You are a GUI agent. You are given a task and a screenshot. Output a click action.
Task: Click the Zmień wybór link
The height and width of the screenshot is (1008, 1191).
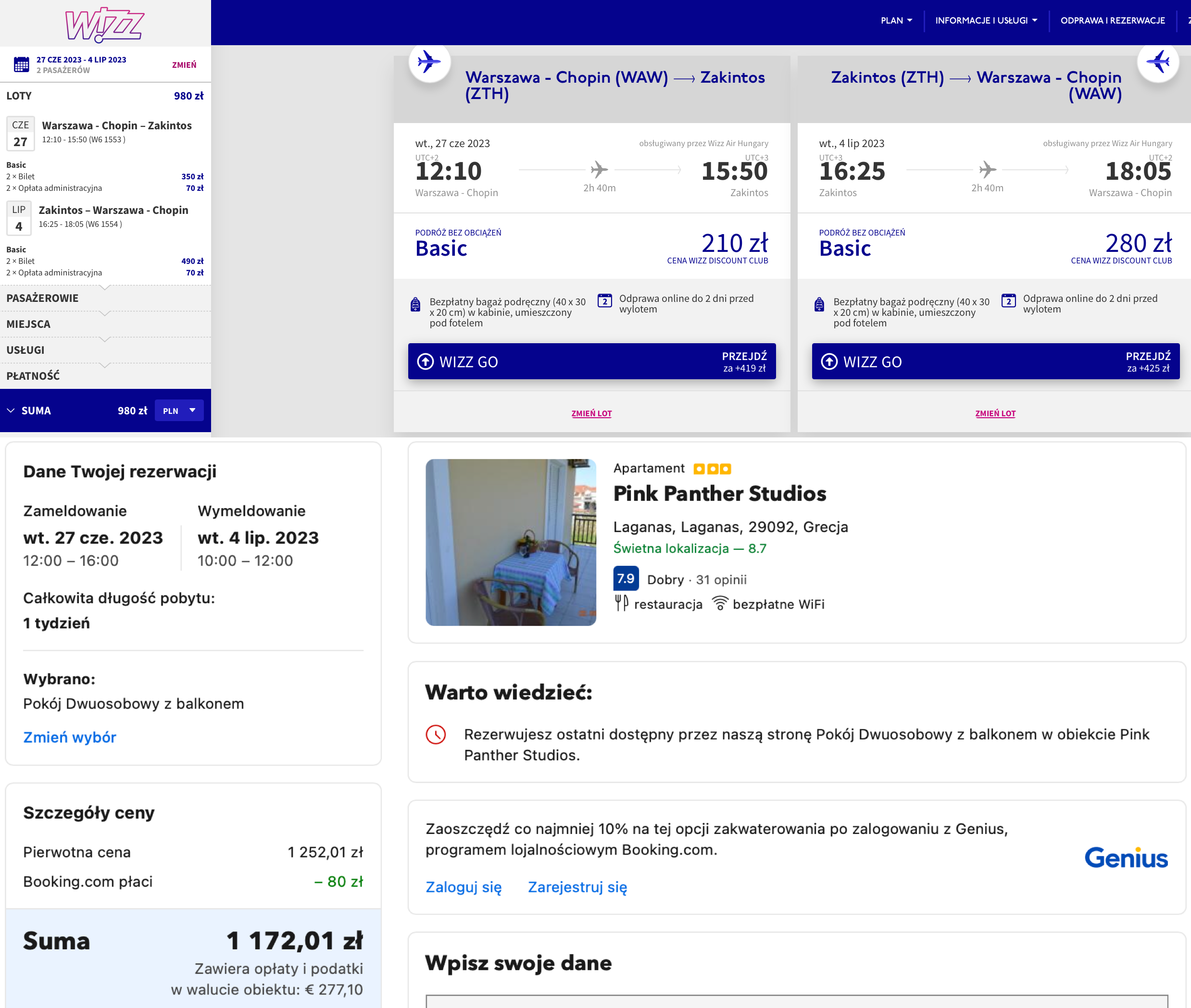point(70,737)
